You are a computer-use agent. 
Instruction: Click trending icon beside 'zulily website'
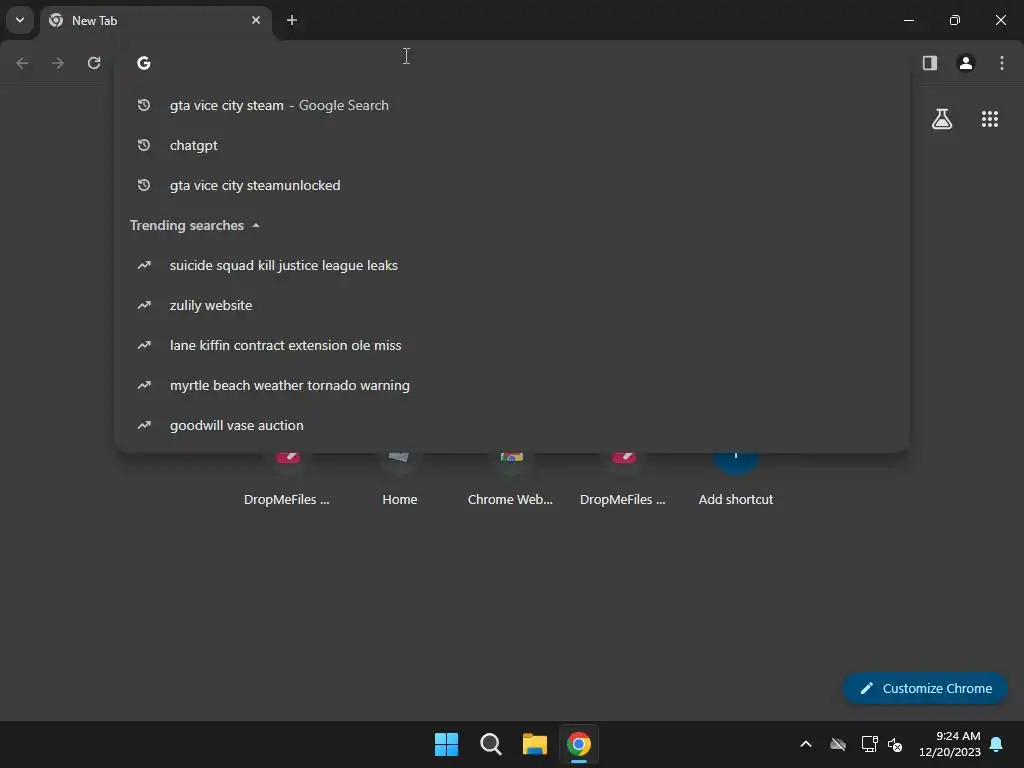click(144, 305)
